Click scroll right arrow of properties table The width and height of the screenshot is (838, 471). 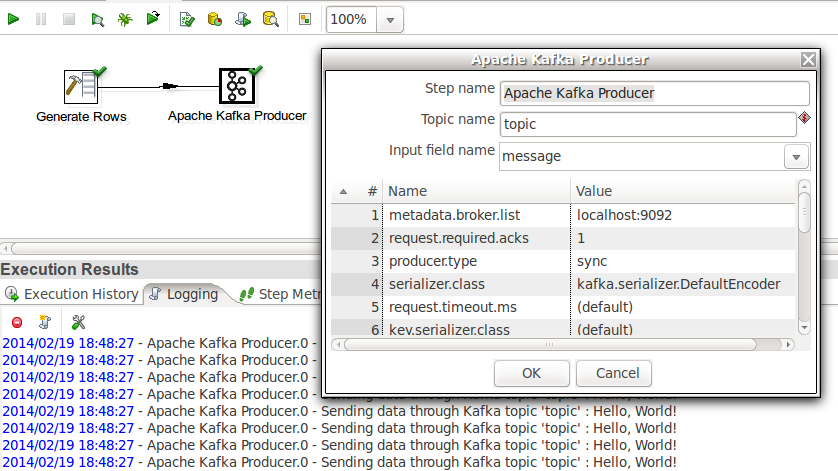(x=789, y=345)
